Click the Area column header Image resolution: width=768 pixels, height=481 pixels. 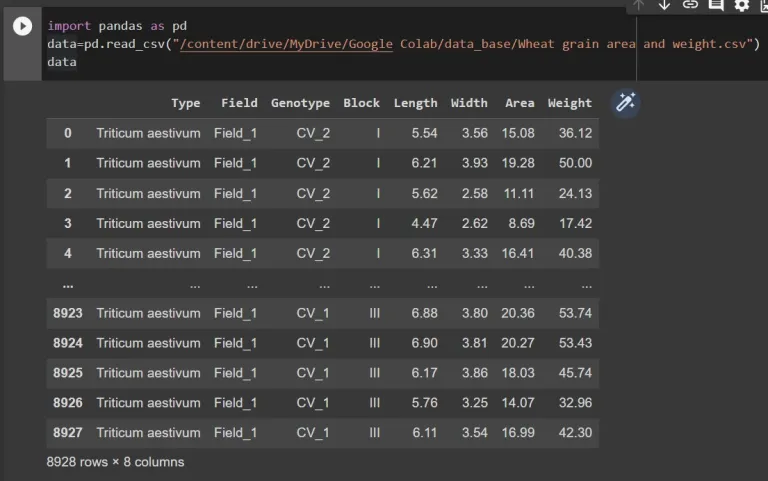coord(520,103)
